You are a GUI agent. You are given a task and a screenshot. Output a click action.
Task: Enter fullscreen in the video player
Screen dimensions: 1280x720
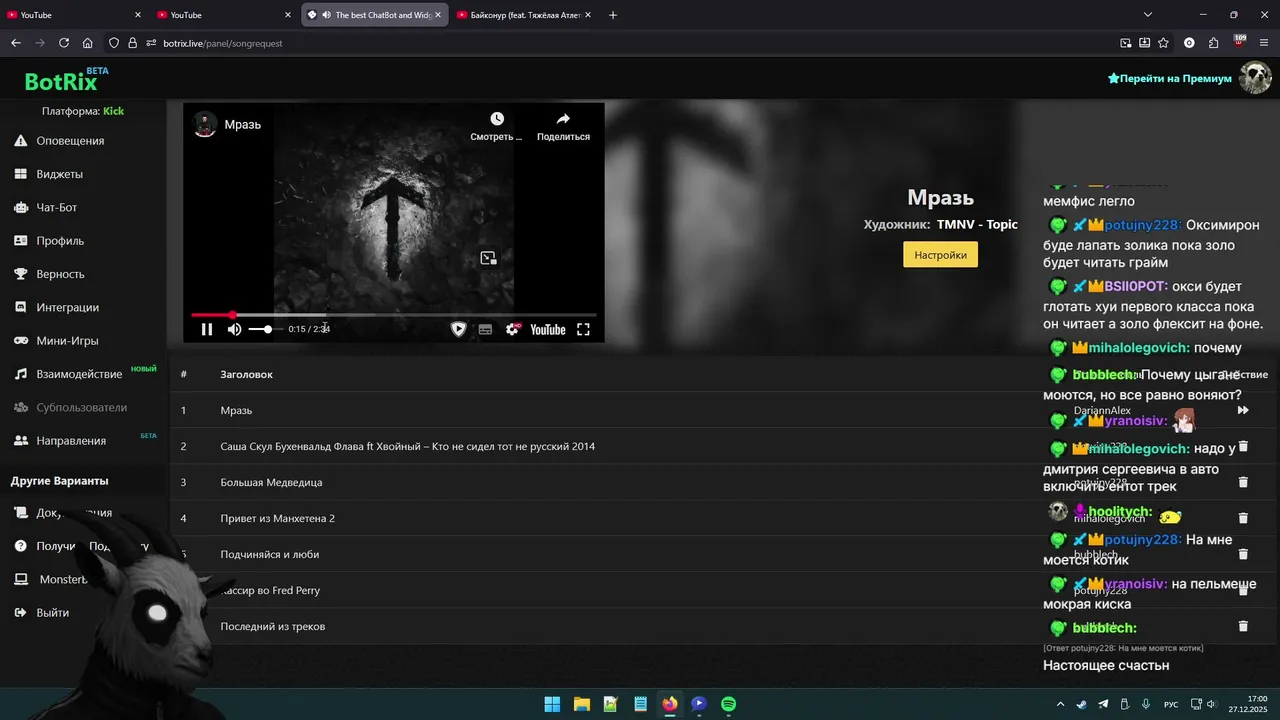(x=583, y=329)
